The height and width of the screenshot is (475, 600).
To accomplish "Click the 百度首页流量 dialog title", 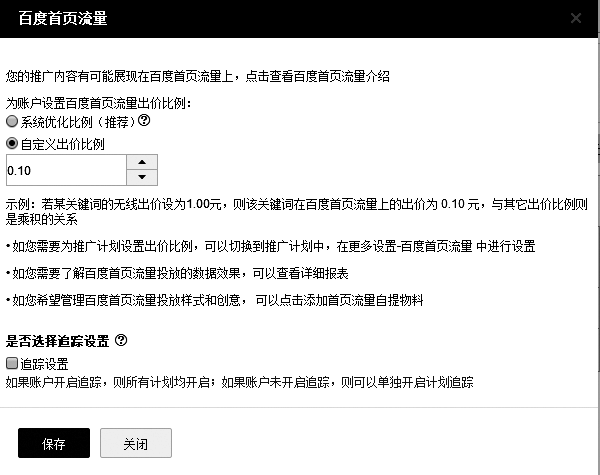I will click(x=63, y=18).
